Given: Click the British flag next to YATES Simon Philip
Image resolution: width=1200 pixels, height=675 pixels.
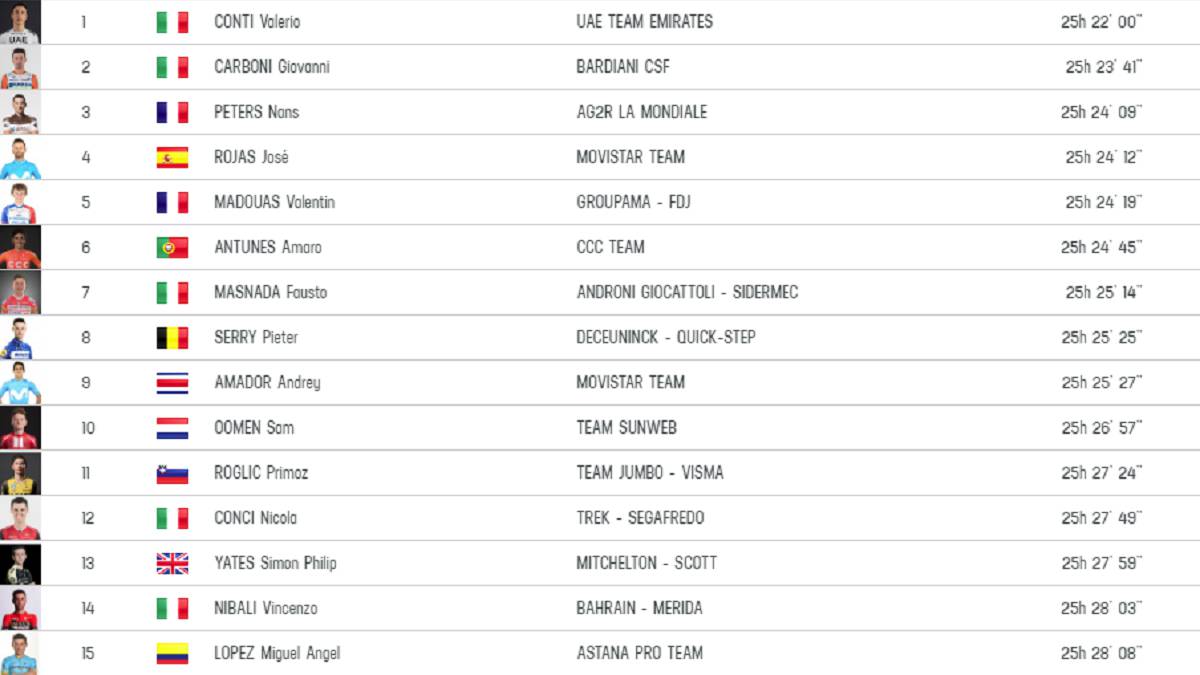Looking at the screenshot, I should coord(172,563).
